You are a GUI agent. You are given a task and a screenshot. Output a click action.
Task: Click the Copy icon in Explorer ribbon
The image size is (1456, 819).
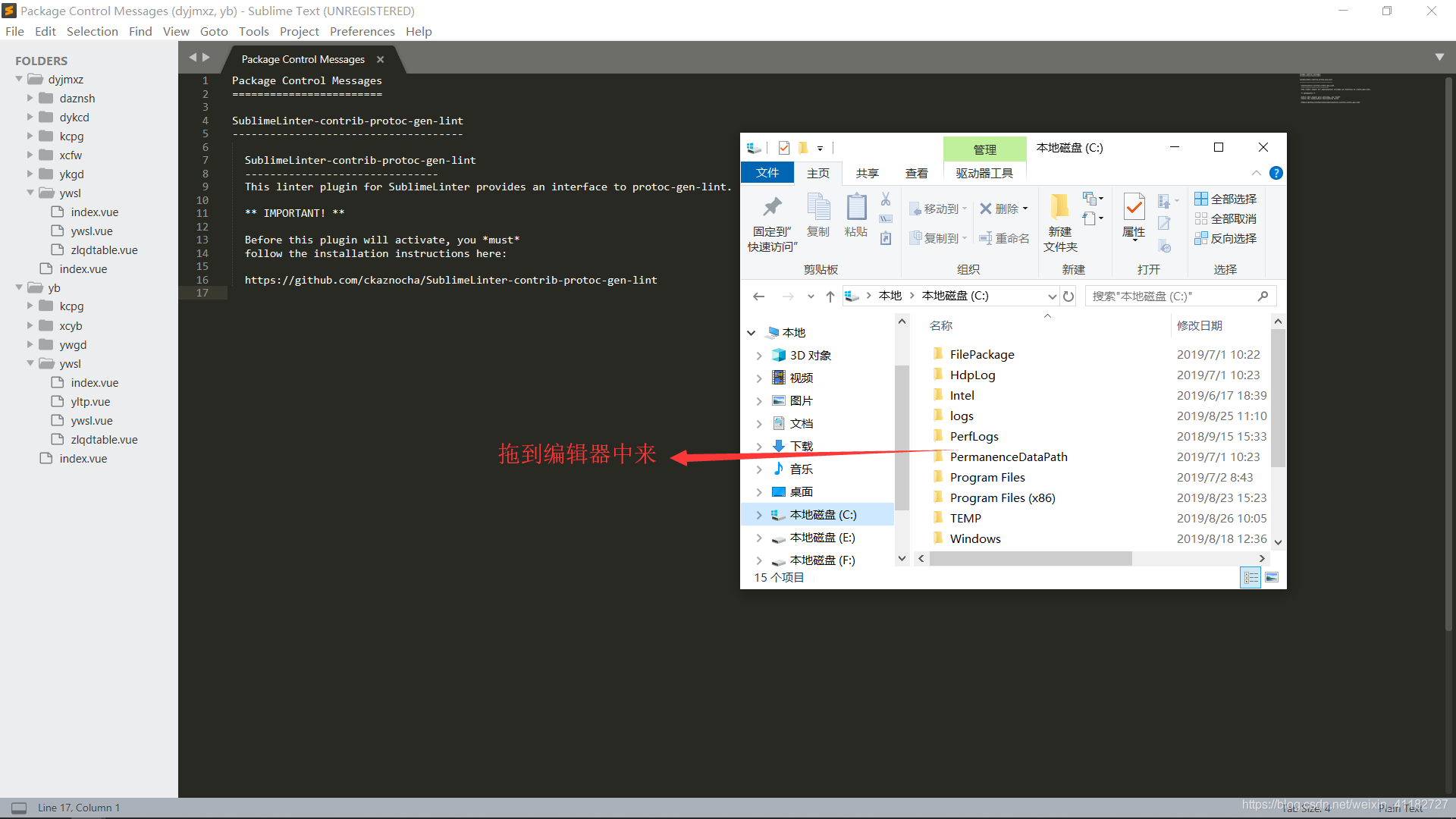818,207
